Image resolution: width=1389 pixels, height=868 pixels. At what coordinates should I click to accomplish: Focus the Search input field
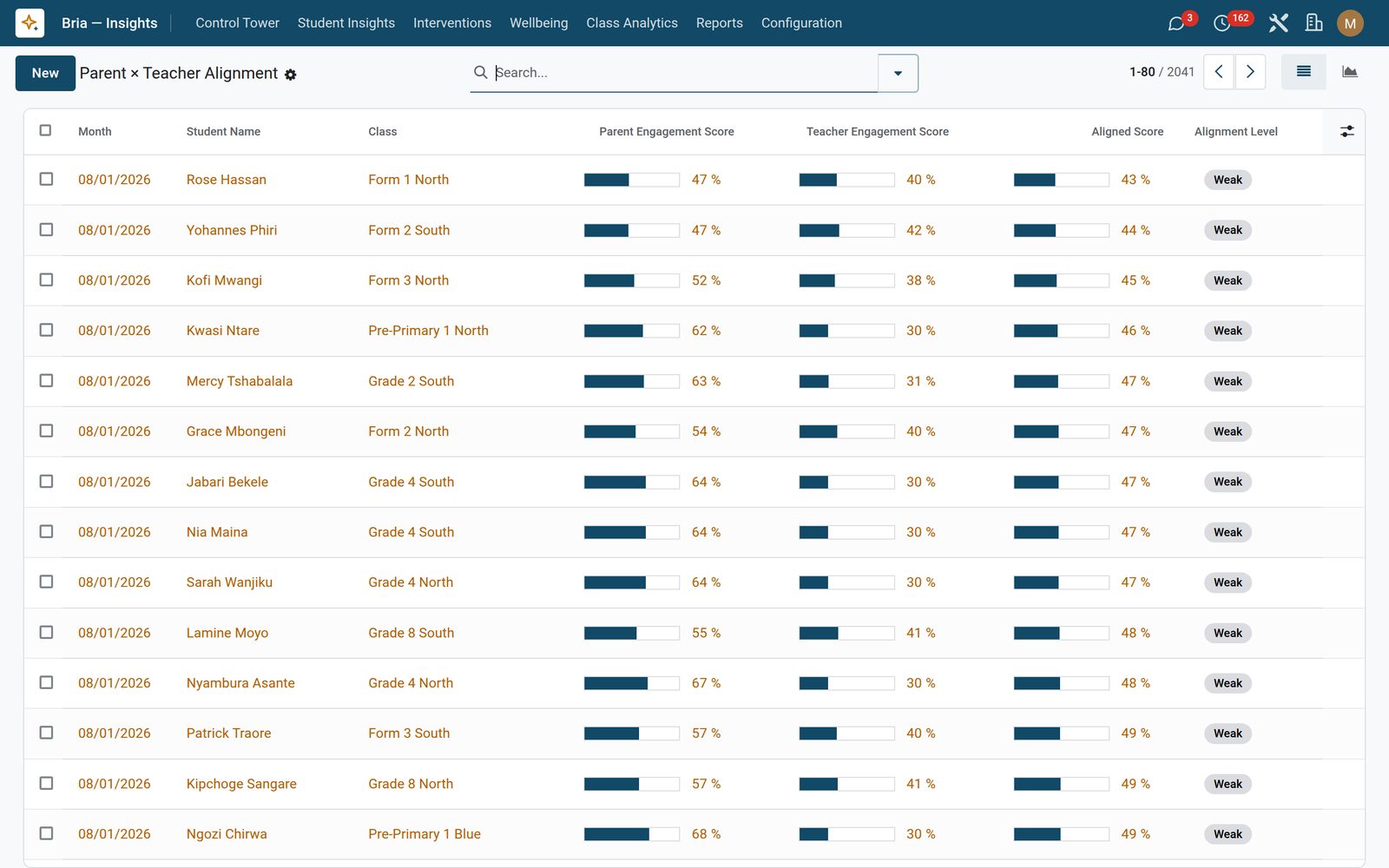click(x=684, y=72)
